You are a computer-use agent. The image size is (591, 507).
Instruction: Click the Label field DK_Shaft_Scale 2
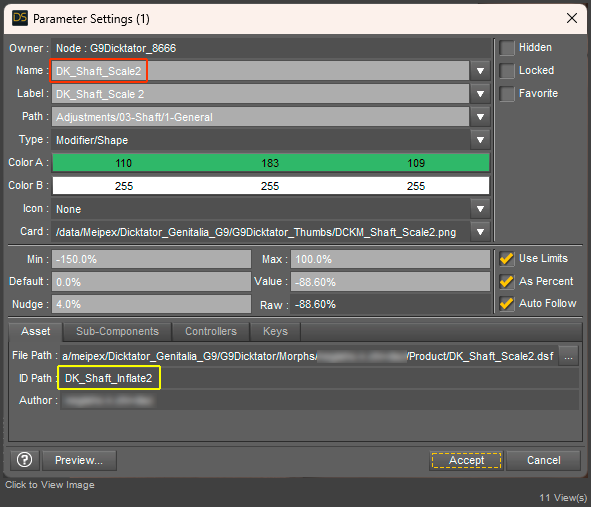pos(260,94)
